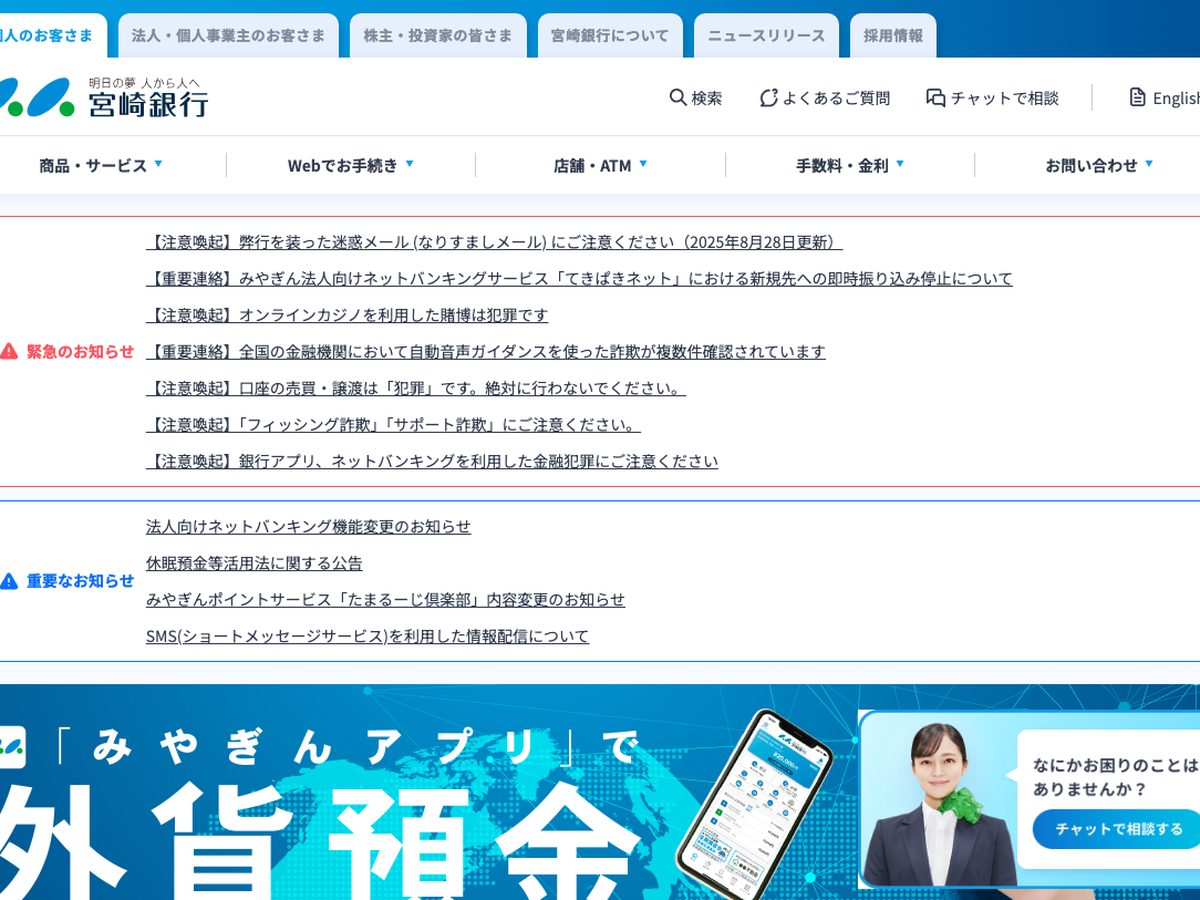Select the 株主・投資家の皆さま tab
The image size is (1200, 900).
pos(438,36)
